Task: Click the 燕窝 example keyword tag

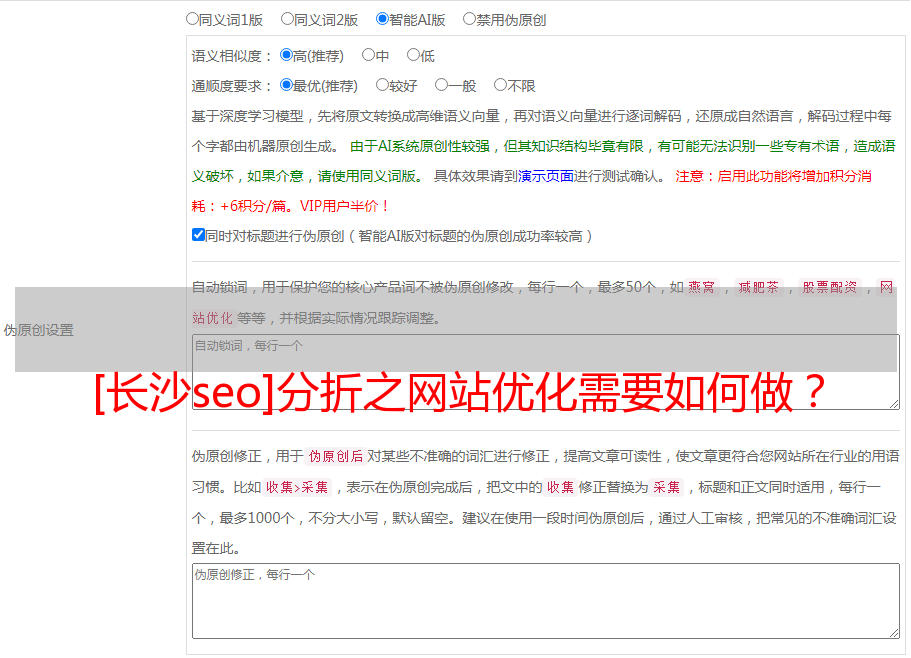Action: pyautogui.click(x=708, y=288)
